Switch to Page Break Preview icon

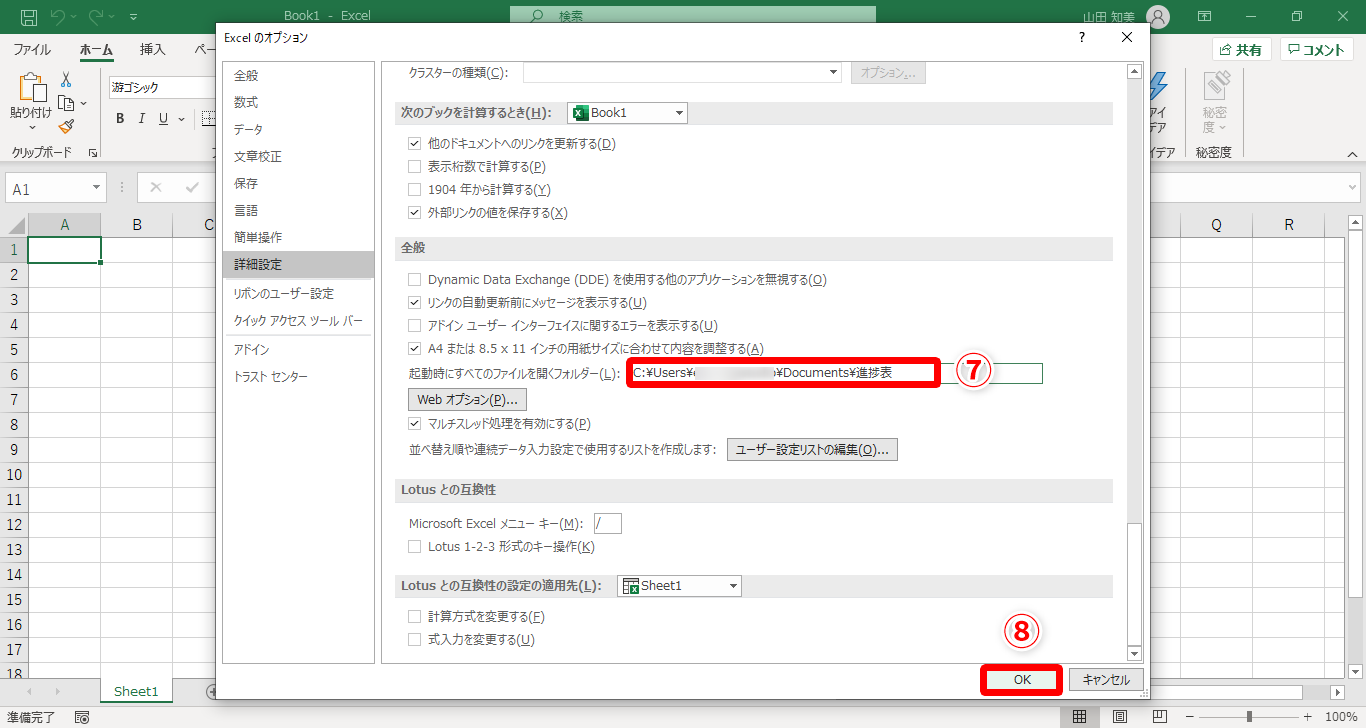click(x=1160, y=717)
